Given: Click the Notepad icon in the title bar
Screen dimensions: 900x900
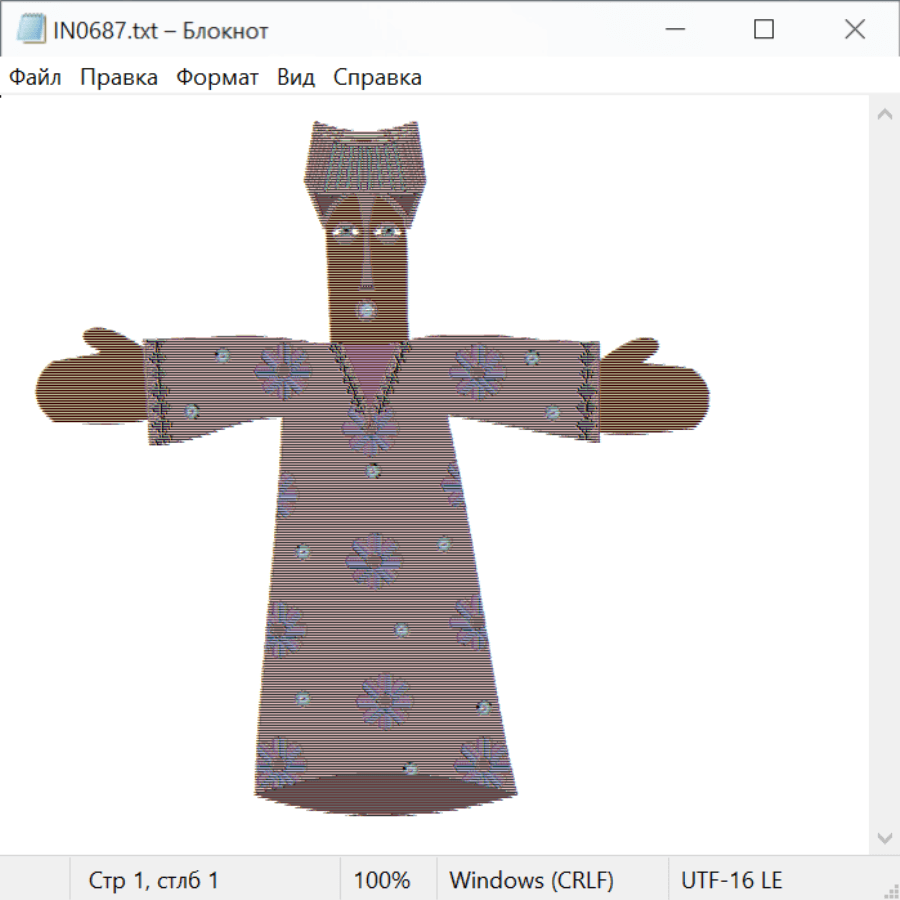Looking at the screenshot, I should pos(31,30).
